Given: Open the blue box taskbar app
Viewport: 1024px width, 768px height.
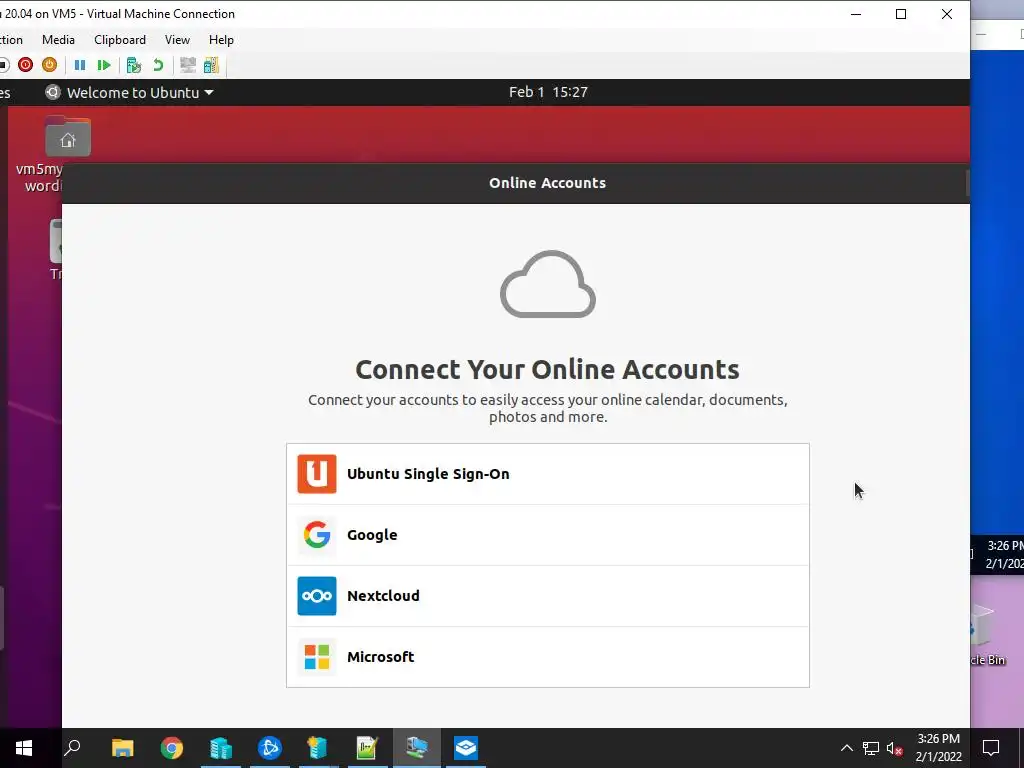Looking at the screenshot, I should pyautogui.click(x=466, y=748).
